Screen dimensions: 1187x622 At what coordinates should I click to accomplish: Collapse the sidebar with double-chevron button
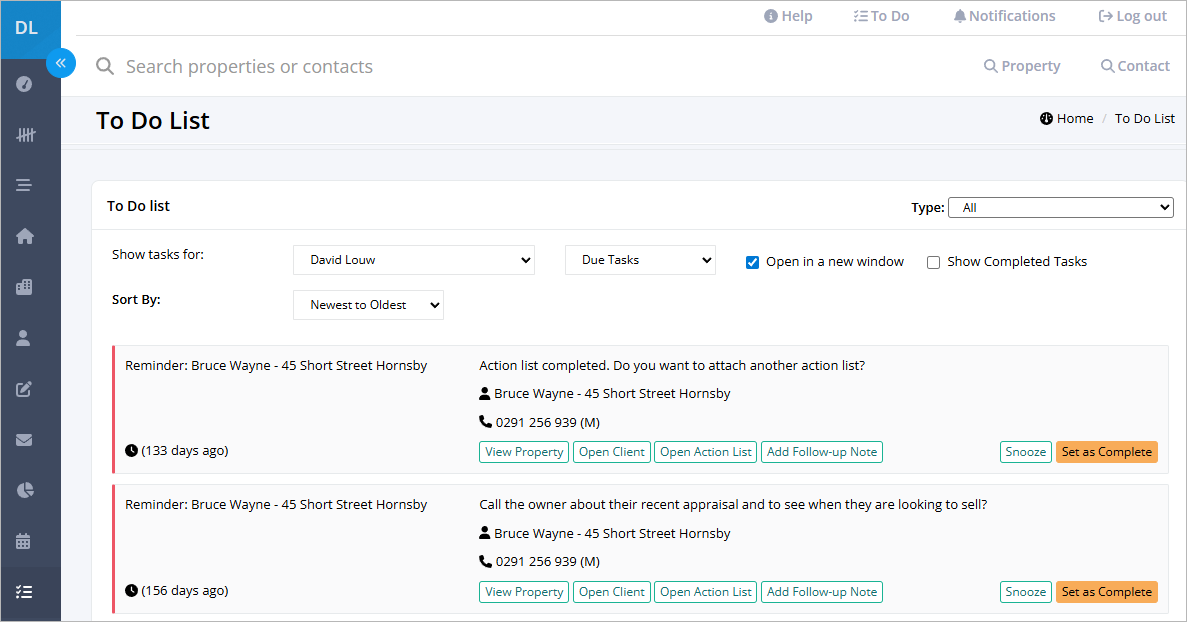click(x=61, y=63)
